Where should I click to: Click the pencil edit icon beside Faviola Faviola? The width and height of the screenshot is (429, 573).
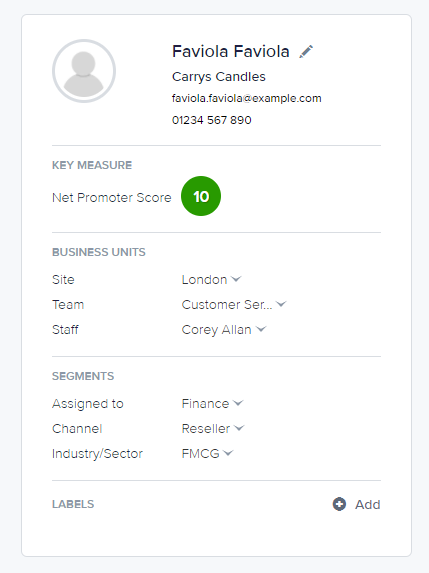click(x=306, y=52)
